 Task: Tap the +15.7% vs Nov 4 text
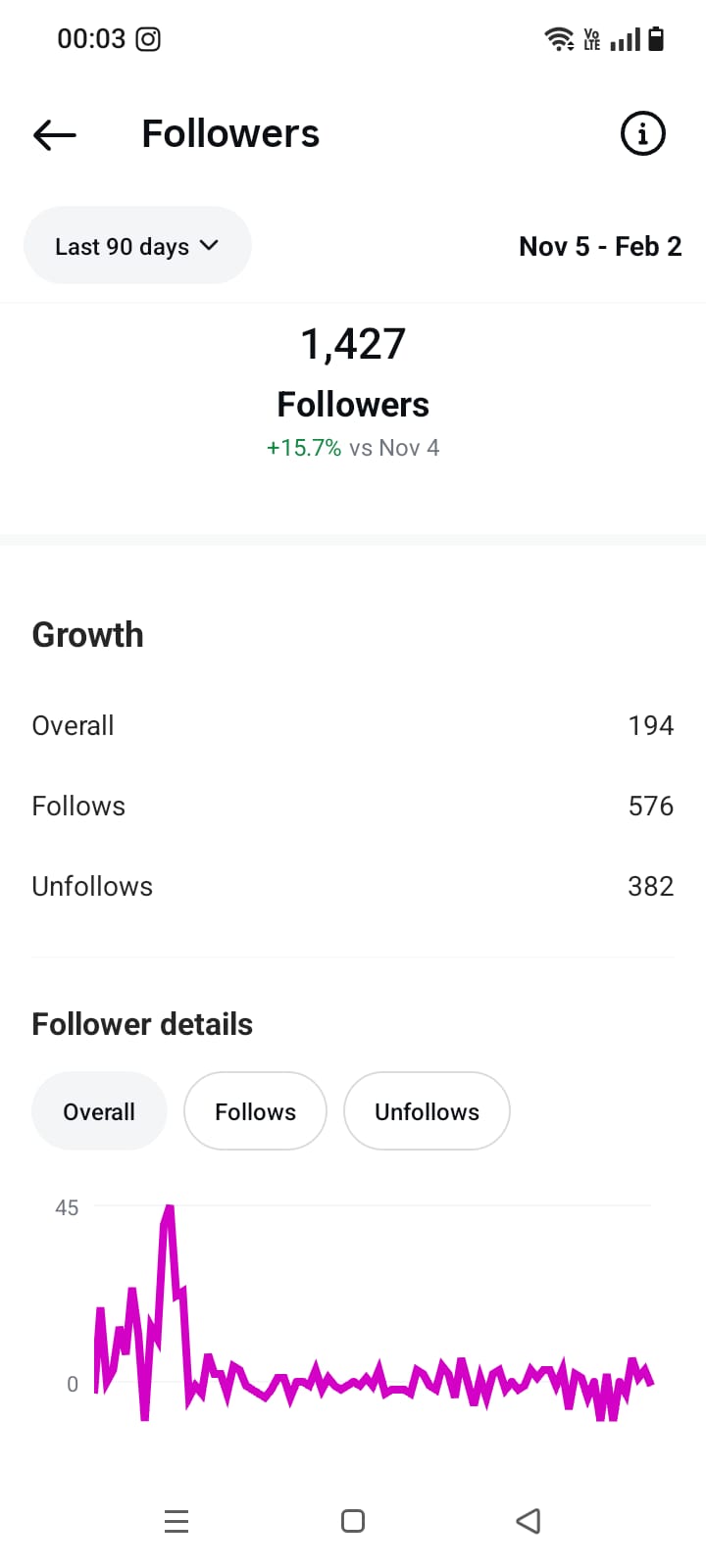pos(353,448)
